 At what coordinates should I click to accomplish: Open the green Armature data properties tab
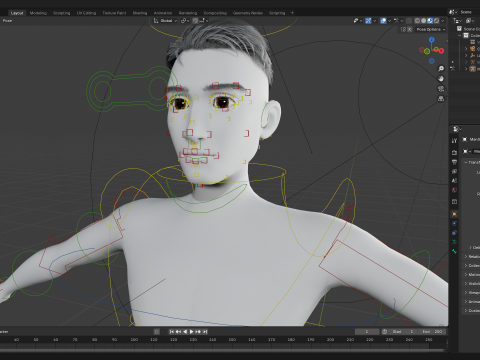click(x=454, y=242)
